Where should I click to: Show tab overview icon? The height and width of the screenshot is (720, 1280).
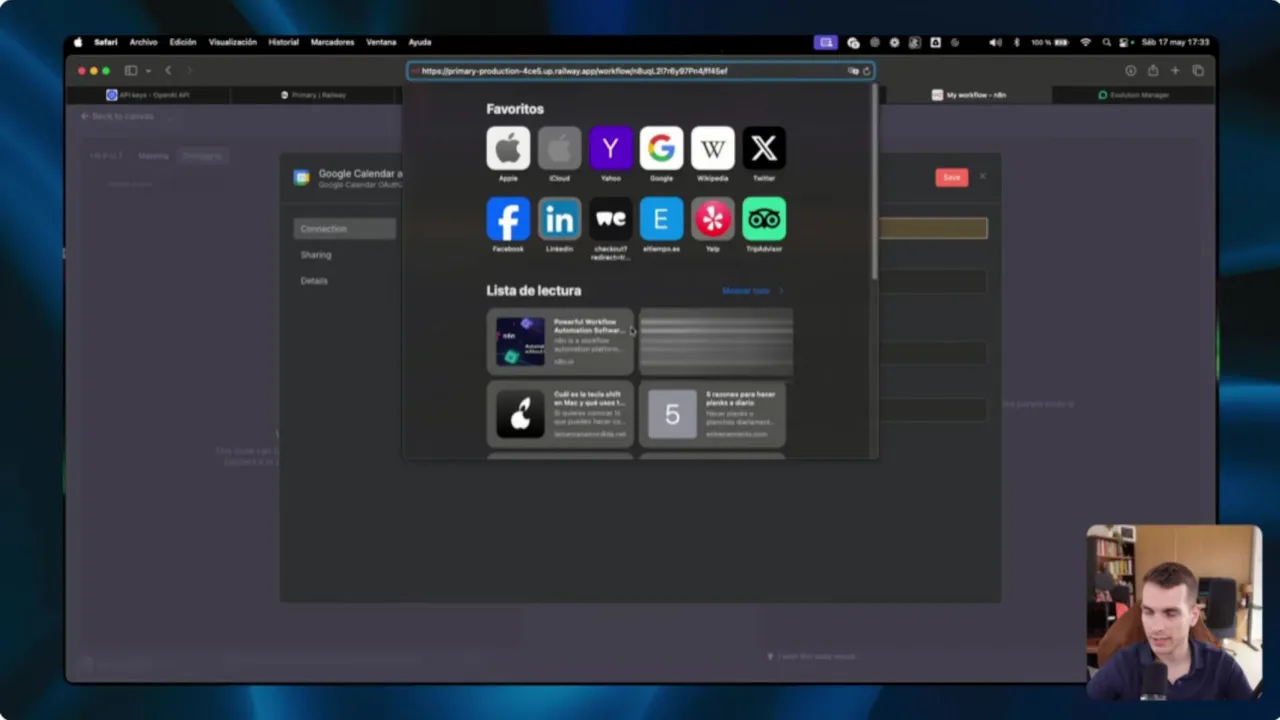(x=1198, y=71)
